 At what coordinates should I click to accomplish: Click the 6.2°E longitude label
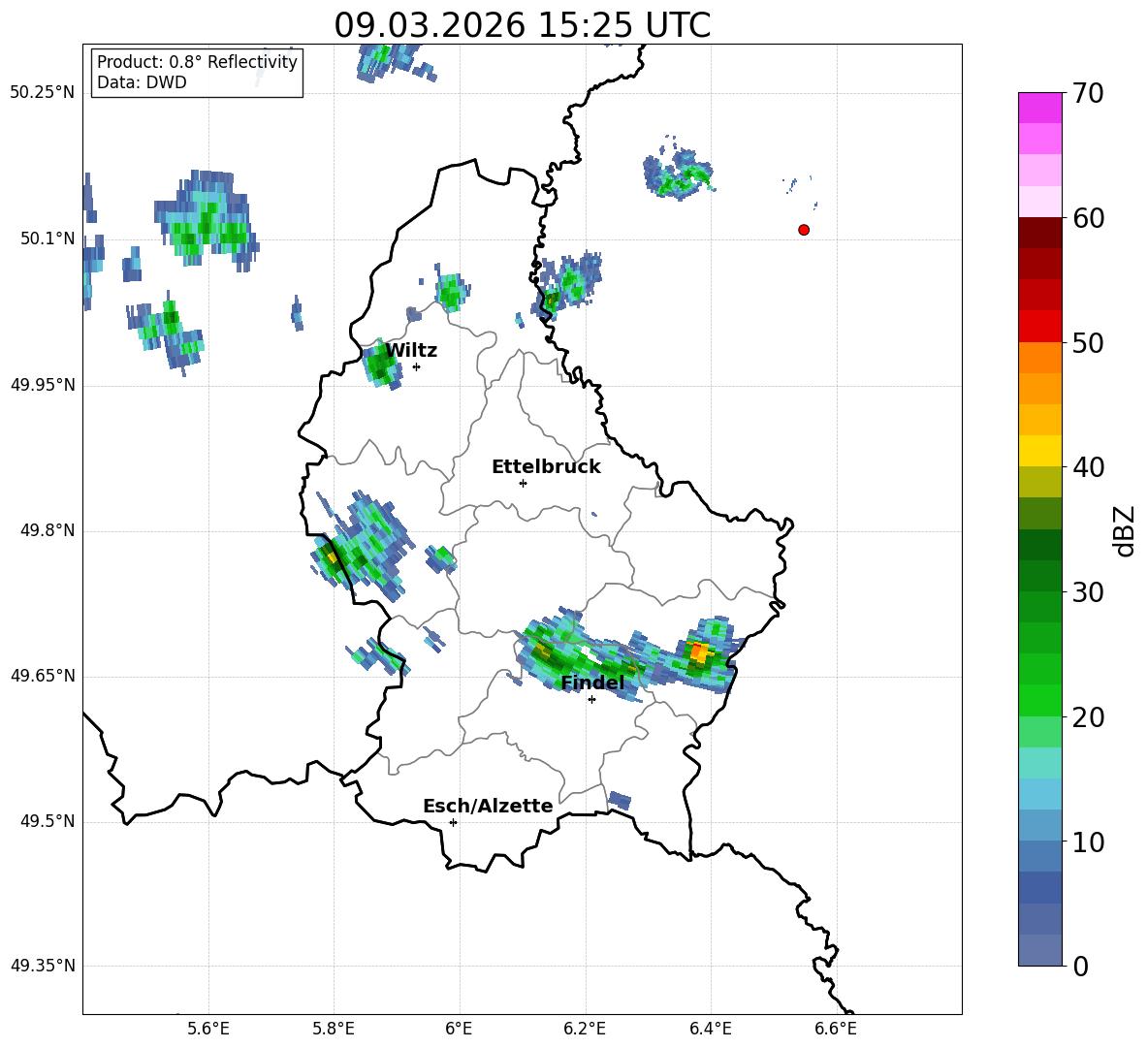point(585,1029)
